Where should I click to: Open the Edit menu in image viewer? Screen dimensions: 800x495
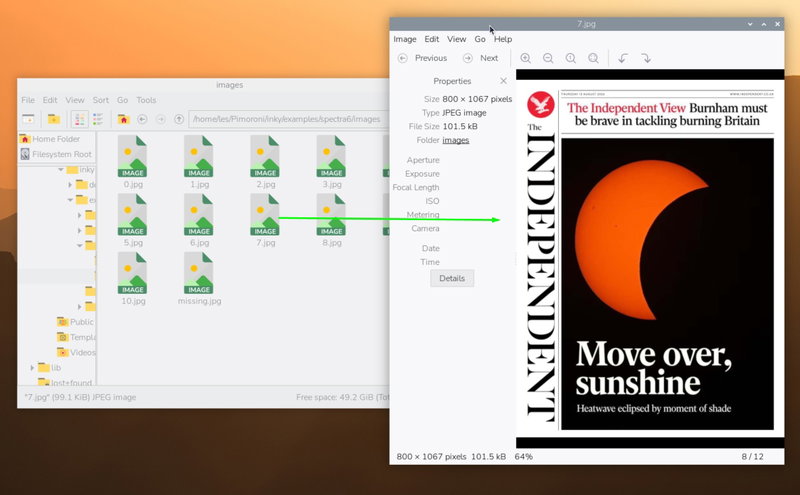(x=432, y=39)
